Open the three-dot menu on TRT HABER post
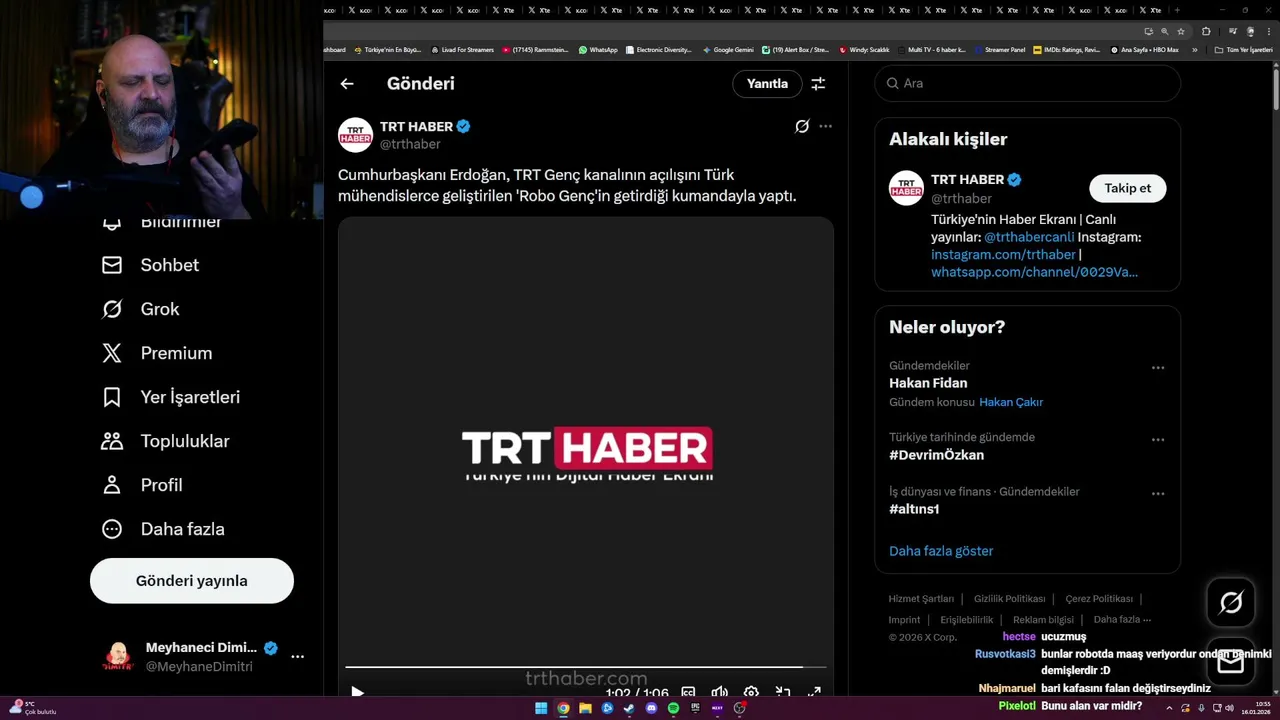 825,126
